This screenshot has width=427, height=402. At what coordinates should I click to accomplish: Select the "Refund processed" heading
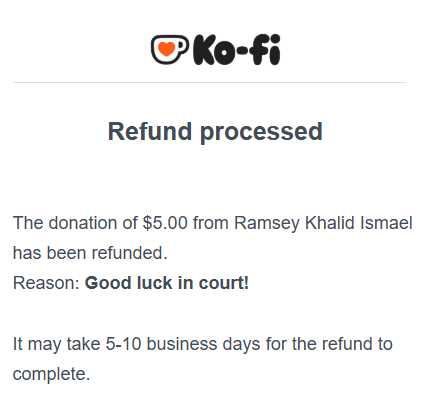(x=215, y=132)
